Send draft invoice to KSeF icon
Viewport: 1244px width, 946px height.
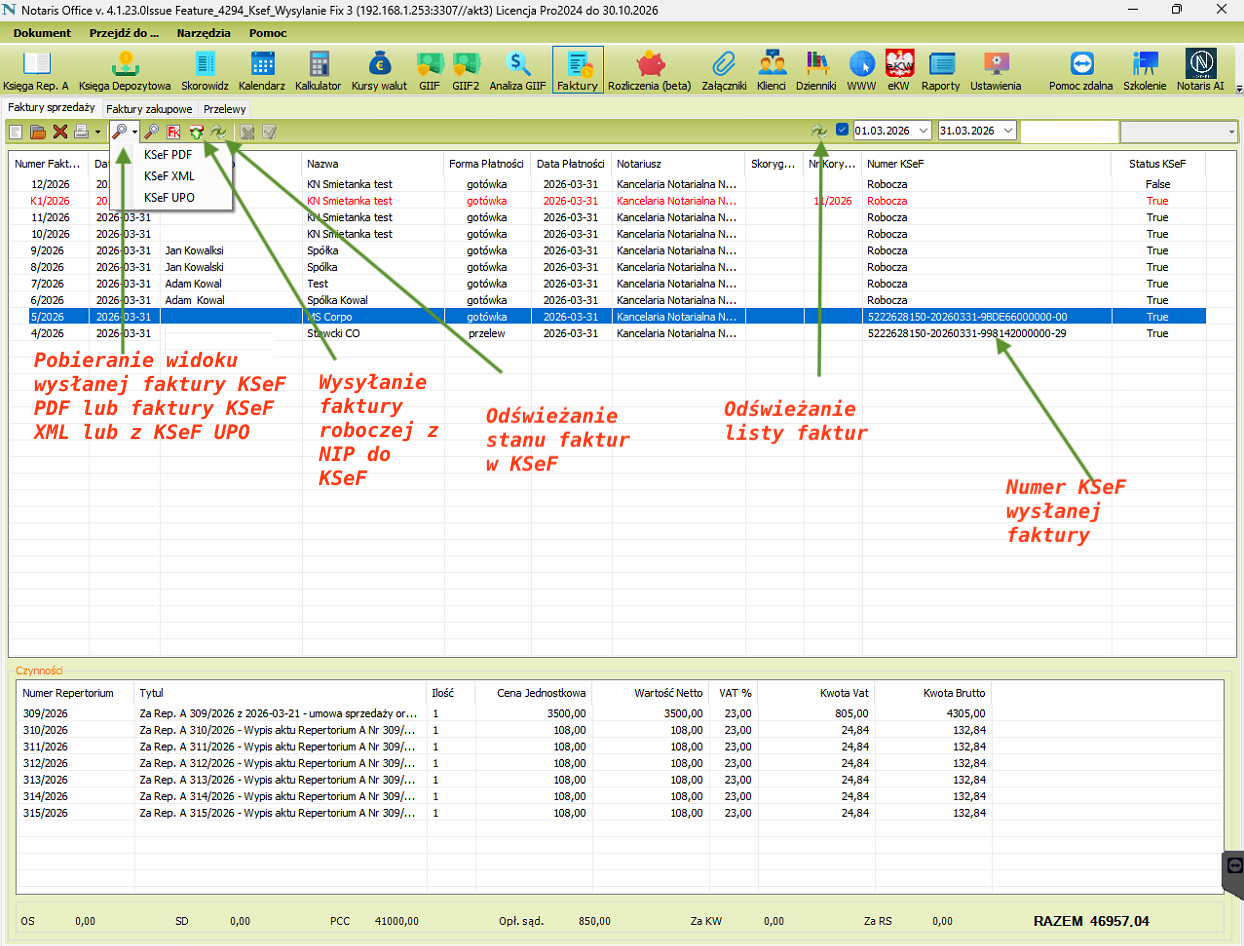point(196,131)
